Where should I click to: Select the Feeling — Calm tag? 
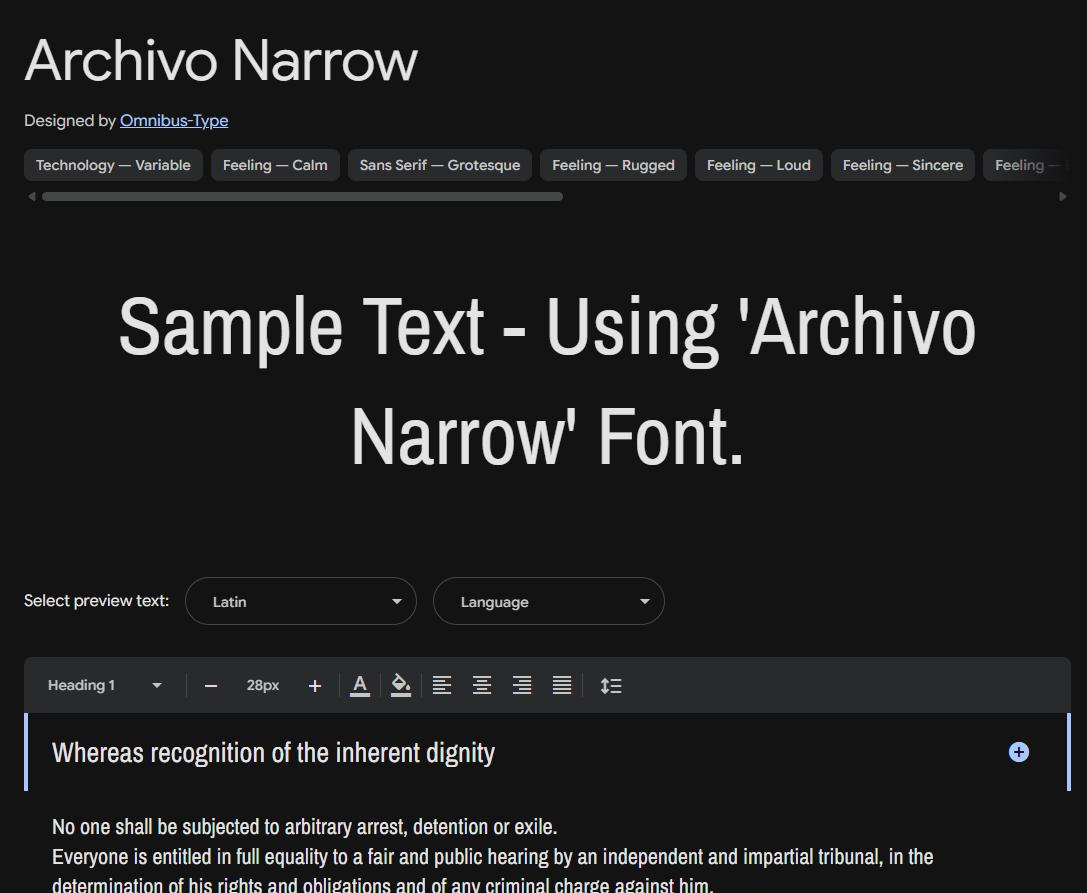tap(275, 165)
